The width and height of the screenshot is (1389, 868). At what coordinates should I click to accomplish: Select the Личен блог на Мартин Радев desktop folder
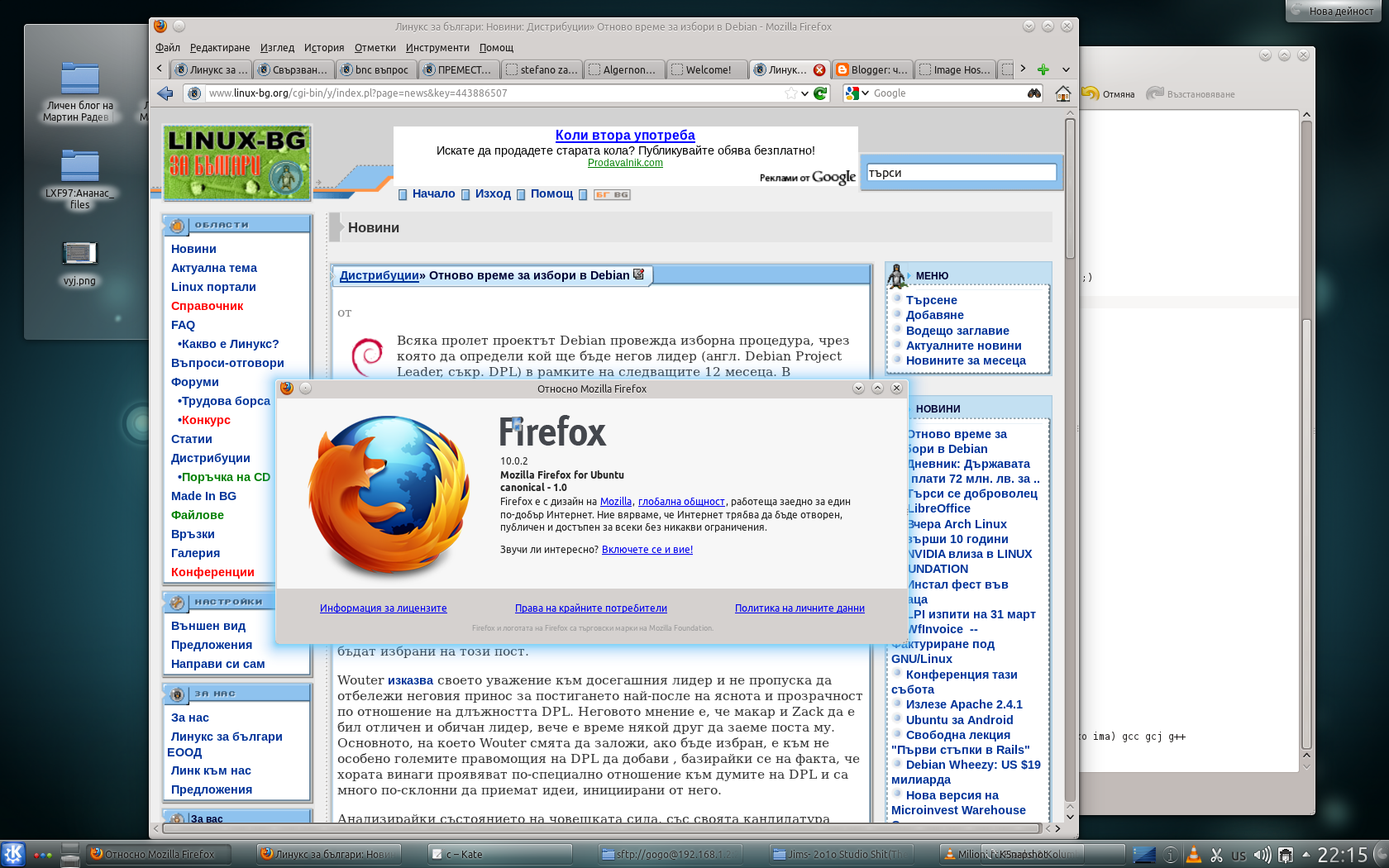coord(79,92)
